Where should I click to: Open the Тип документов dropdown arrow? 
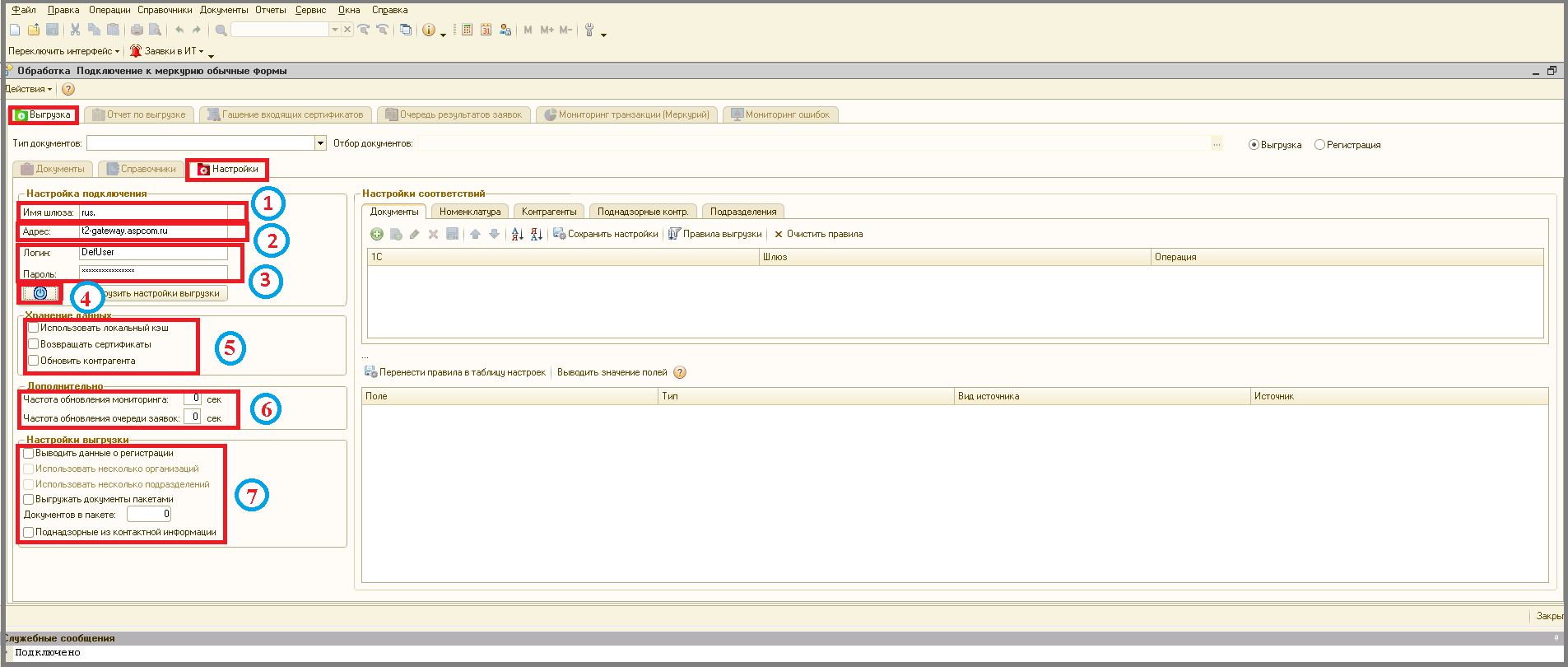[x=320, y=143]
